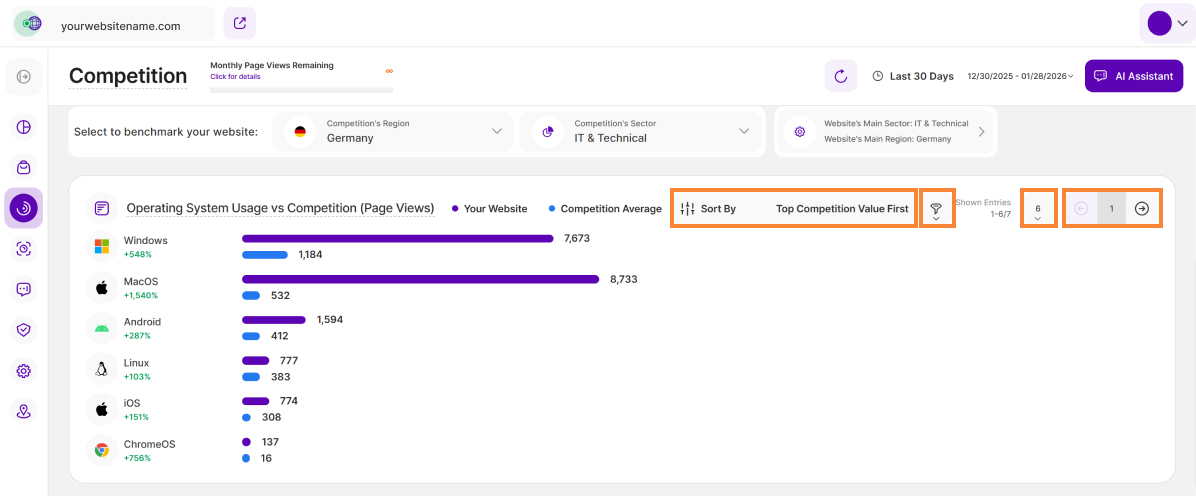This screenshot has width=1196, height=496.
Task: Open website in new tab icon
Action: (239, 23)
